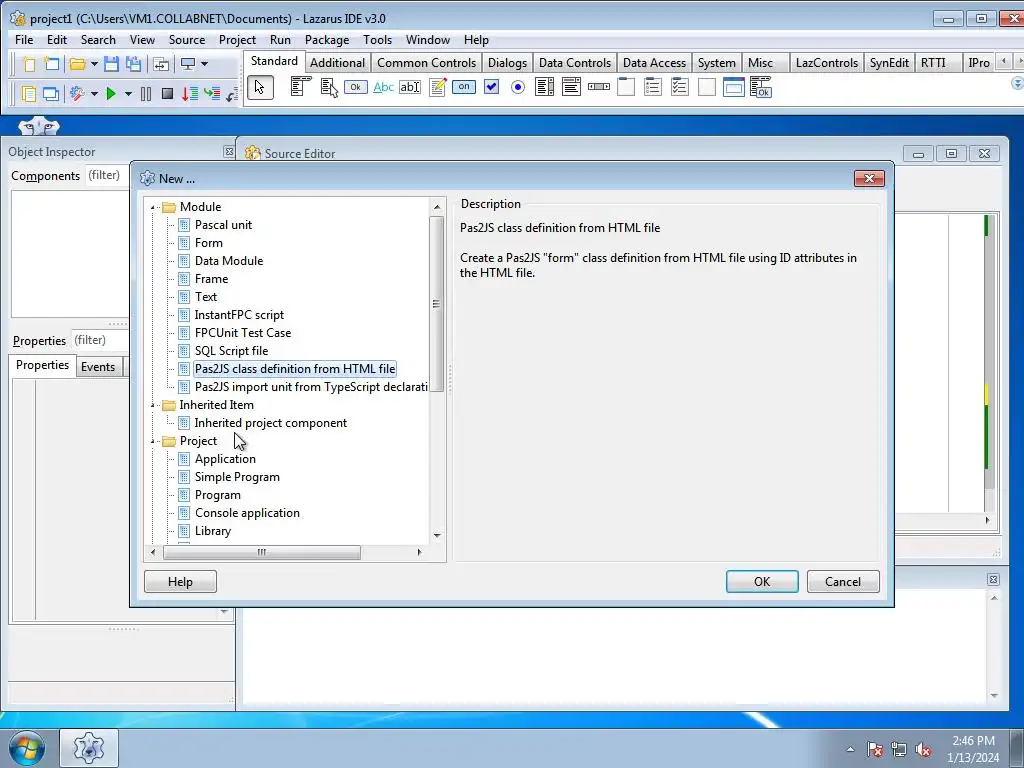This screenshot has width=1024, height=768.
Task: Click the Open folder toolbar icon
Action: [x=78, y=64]
